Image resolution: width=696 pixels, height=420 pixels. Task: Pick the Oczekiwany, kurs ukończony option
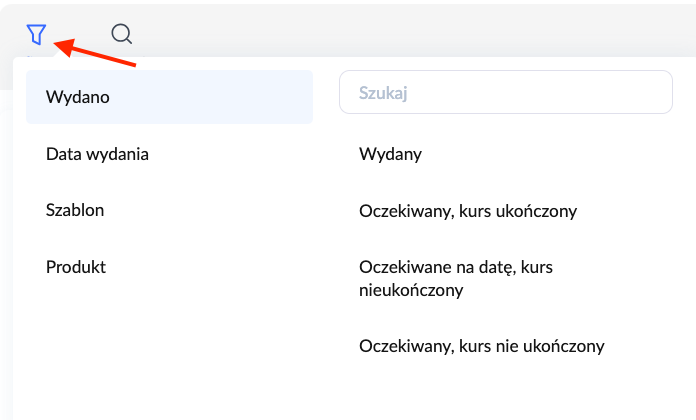click(x=468, y=211)
